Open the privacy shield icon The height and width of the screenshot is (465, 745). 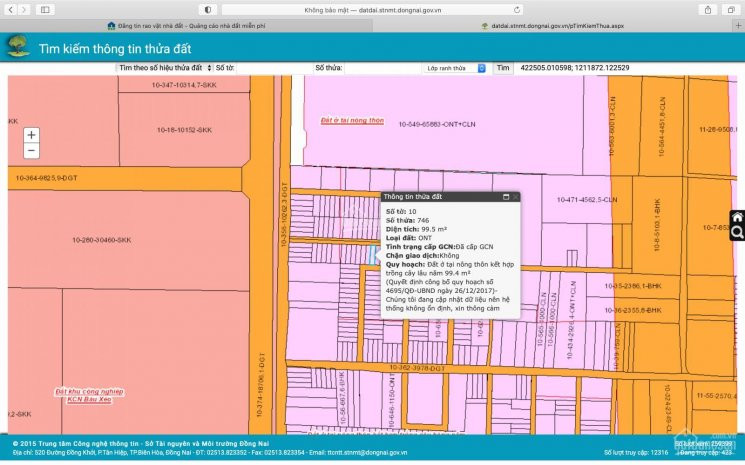[208, 9]
